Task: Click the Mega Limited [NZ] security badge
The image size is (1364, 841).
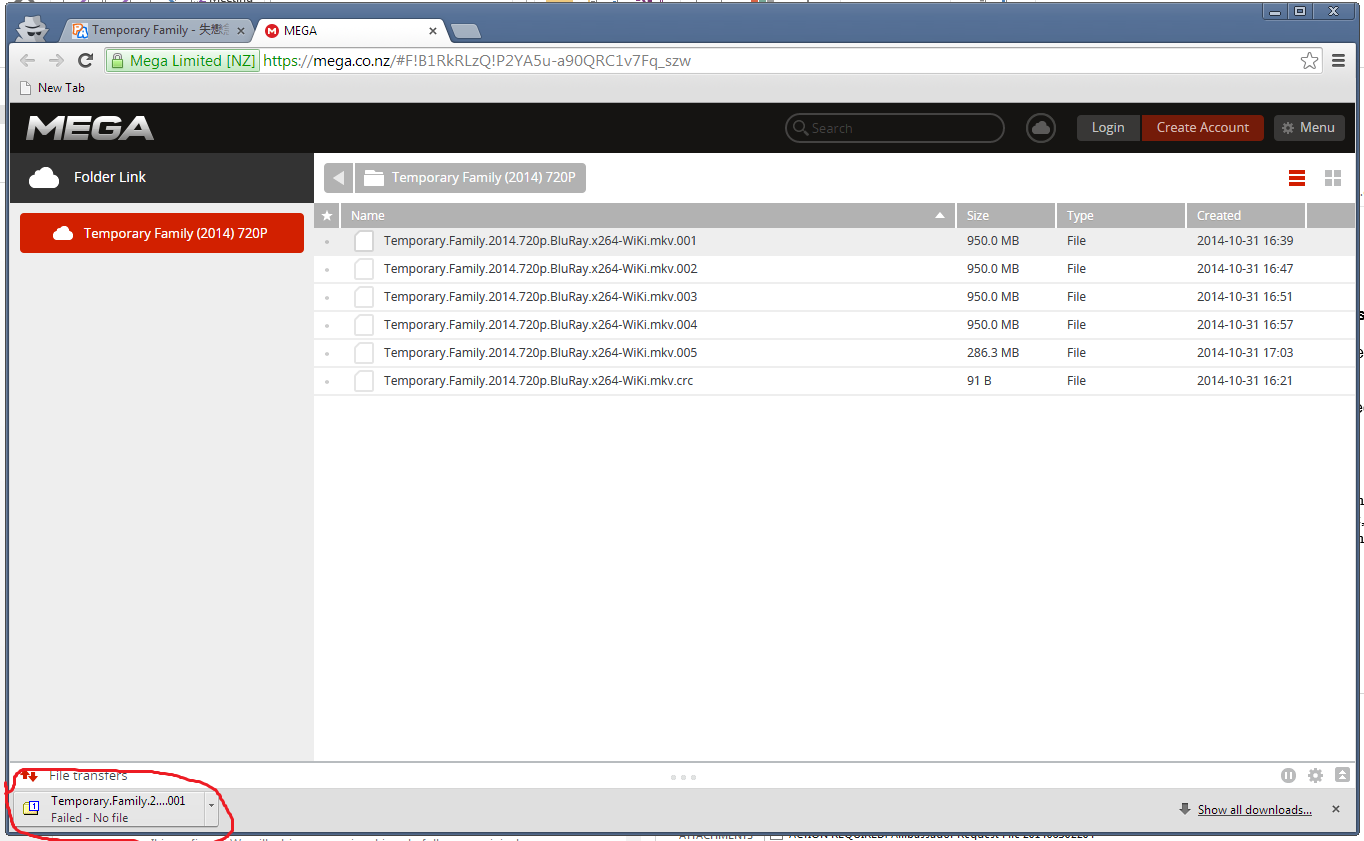Action: click(182, 61)
